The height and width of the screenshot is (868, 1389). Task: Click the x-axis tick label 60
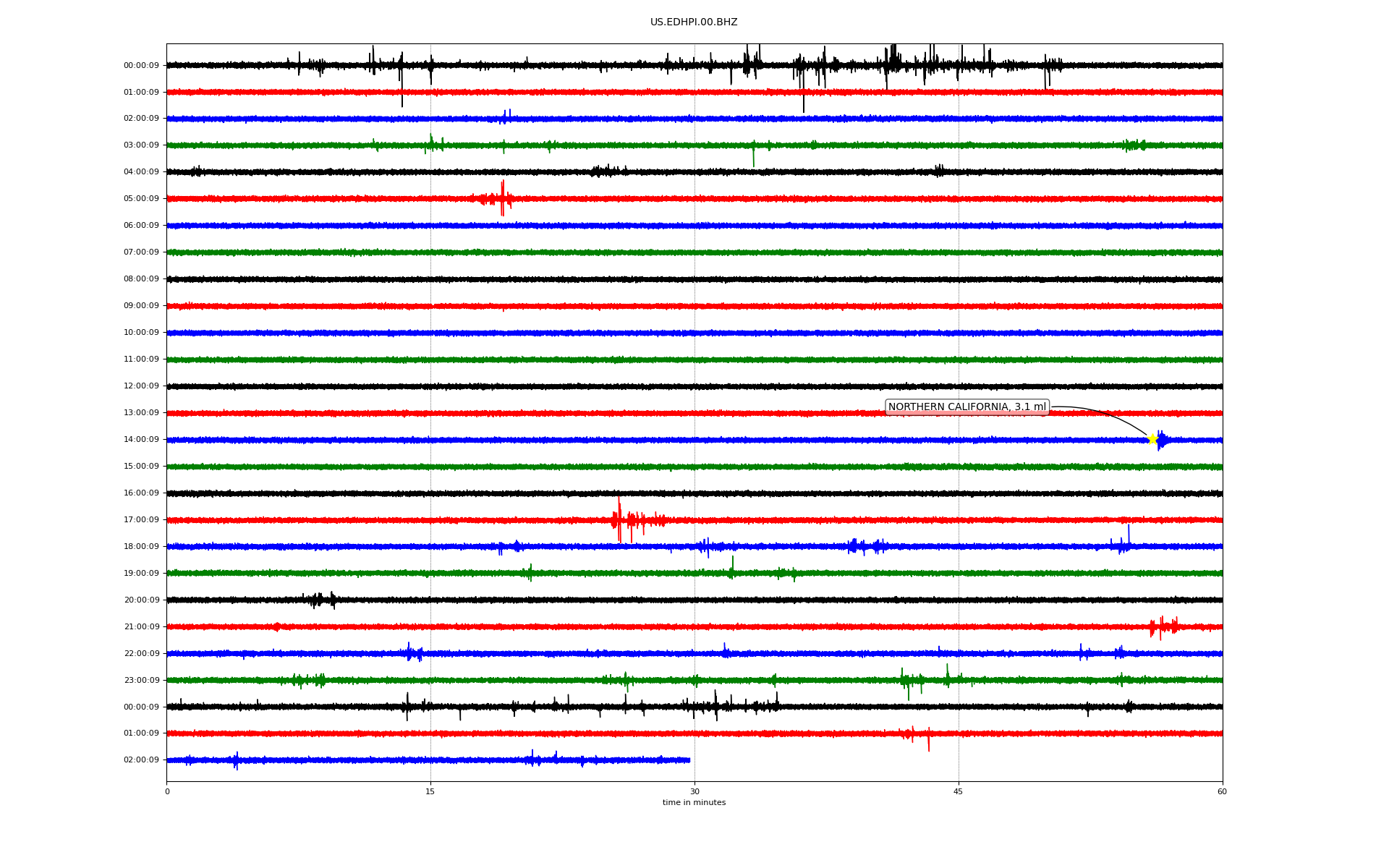pyautogui.click(x=1222, y=791)
